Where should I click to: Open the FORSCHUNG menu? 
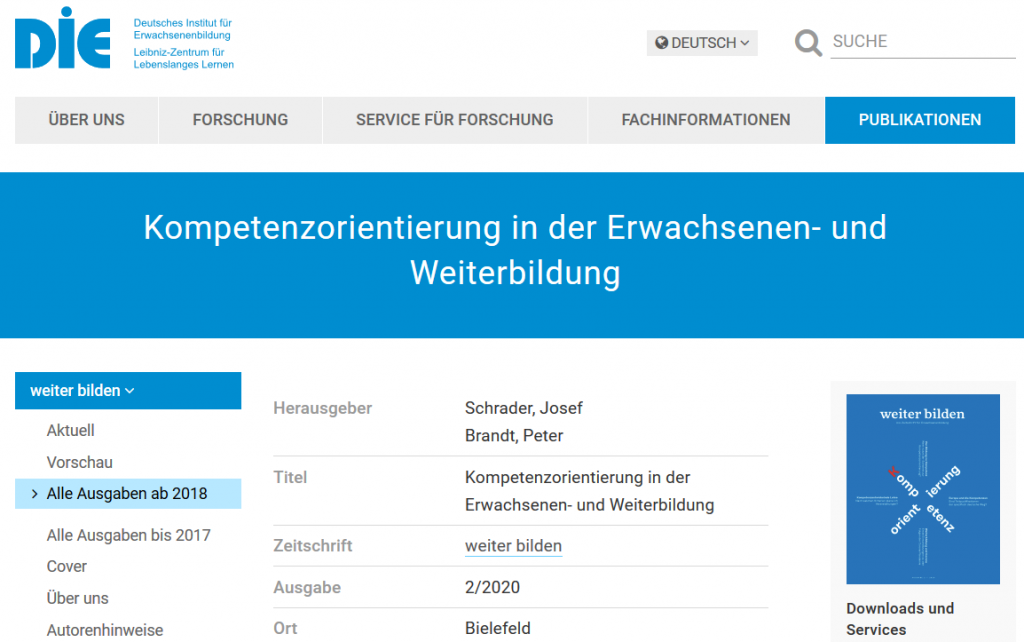240,120
